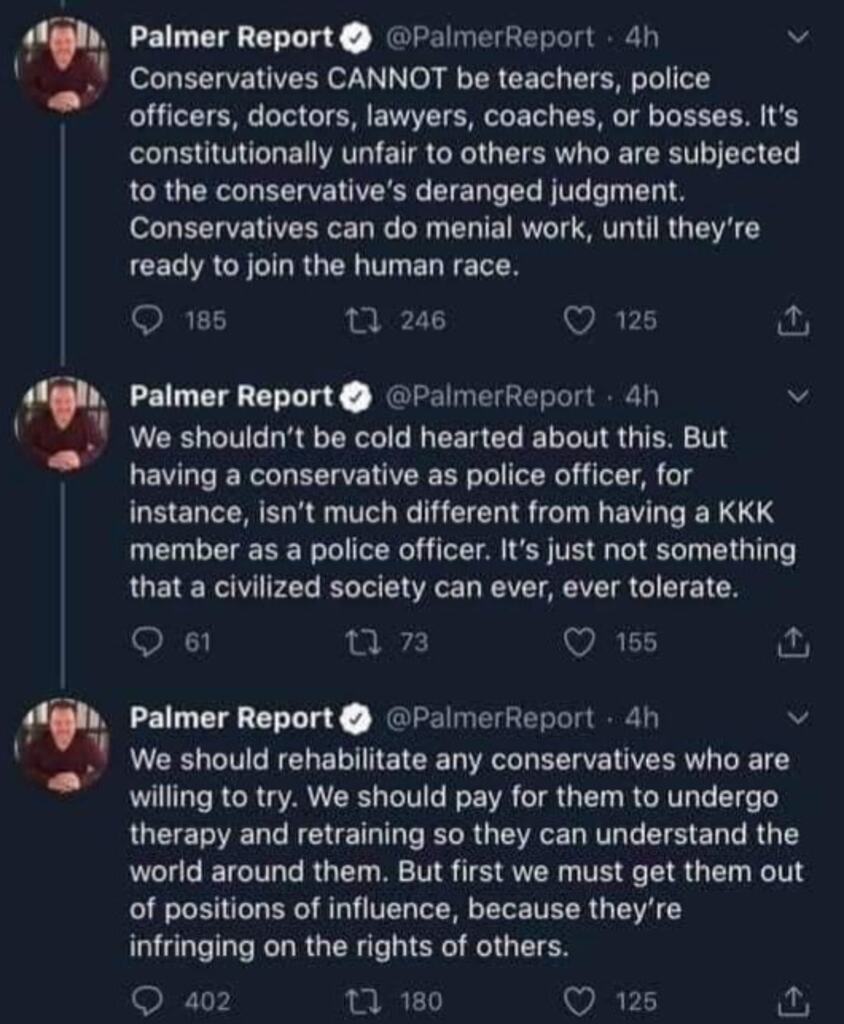Click the profile picture beside third tweet

point(62,746)
